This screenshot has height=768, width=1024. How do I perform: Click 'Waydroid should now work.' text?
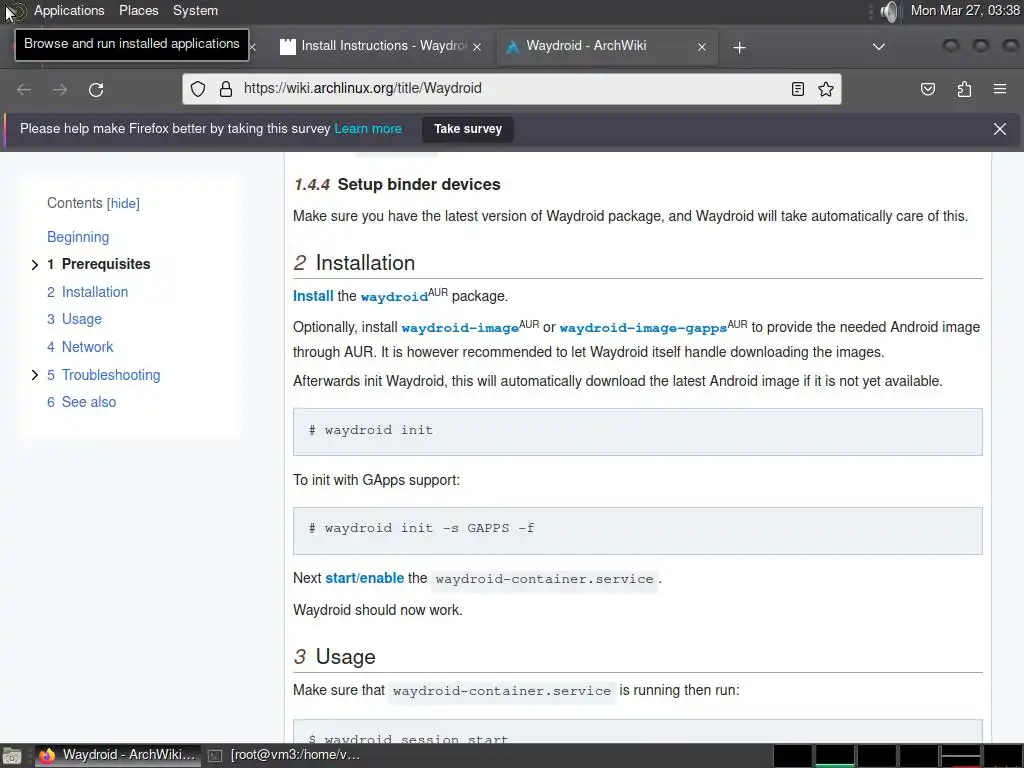point(377,610)
